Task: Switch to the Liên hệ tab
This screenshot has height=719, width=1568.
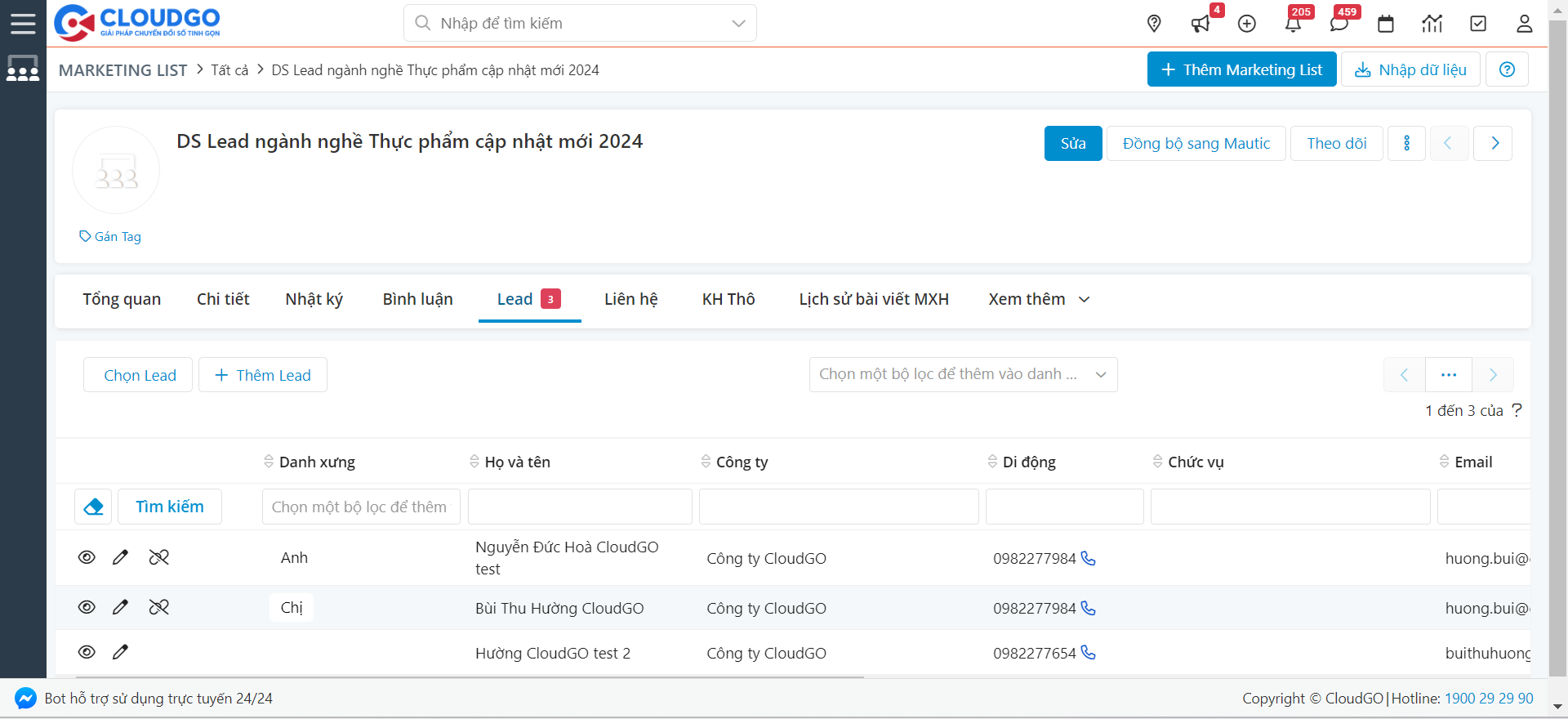Action: 630,299
